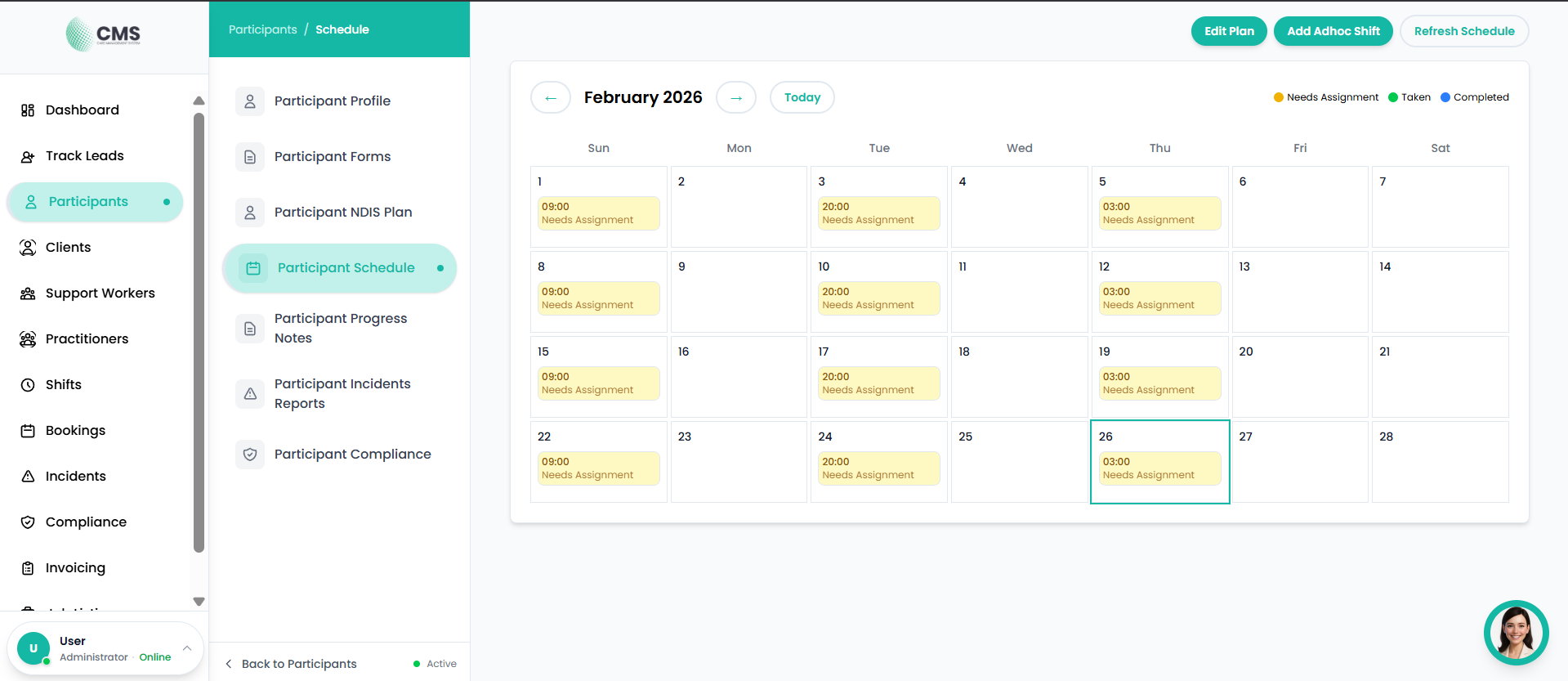The height and width of the screenshot is (681, 1568).
Task: Click the Practitioners icon
Action: point(28,339)
